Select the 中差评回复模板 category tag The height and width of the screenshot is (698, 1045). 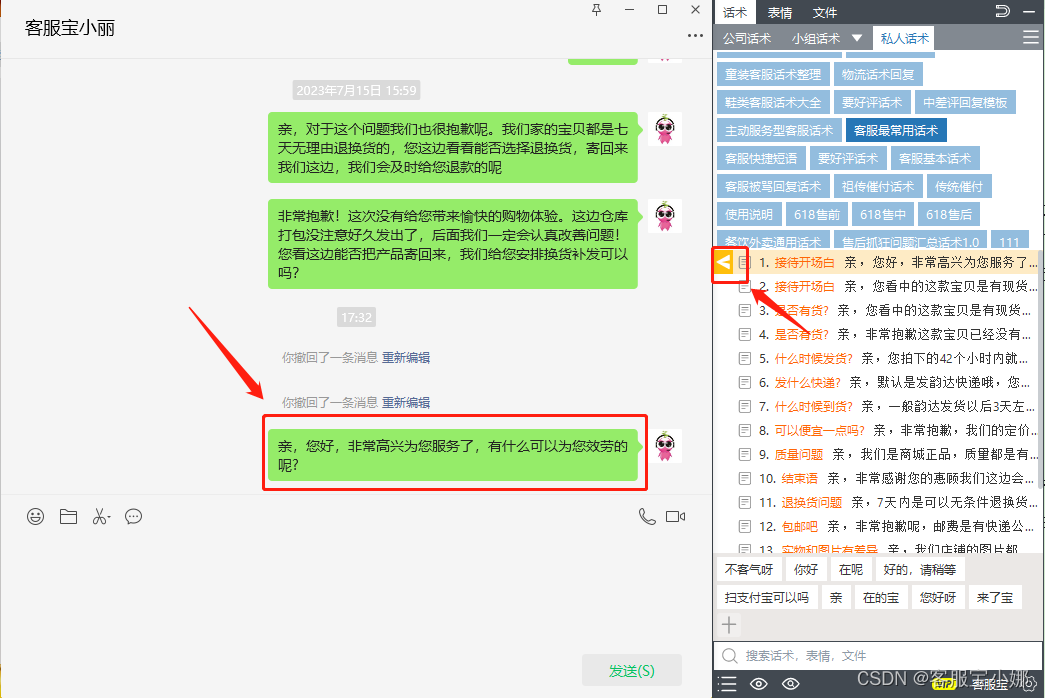[x=965, y=103]
